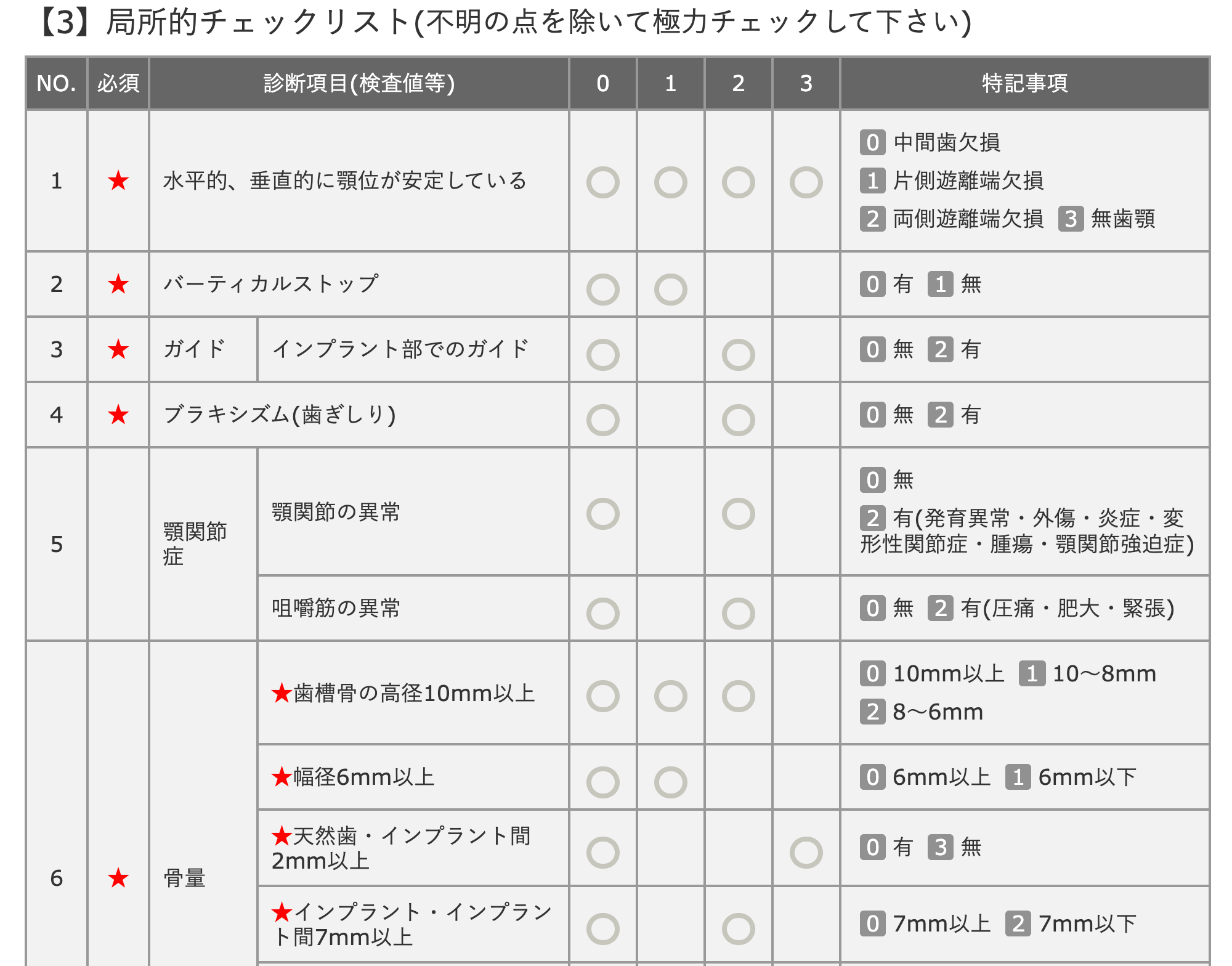Pick 2 (有) for 顎関節の異常

click(738, 514)
